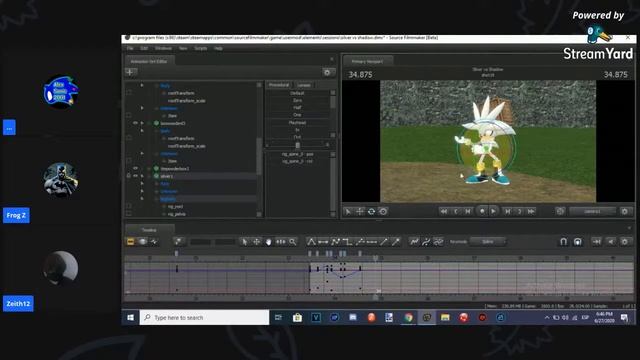The width and height of the screenshot is (640, 360).
Task: Toggle the magnet Snap option in Timeline
Action: click(x=563, y=242)
